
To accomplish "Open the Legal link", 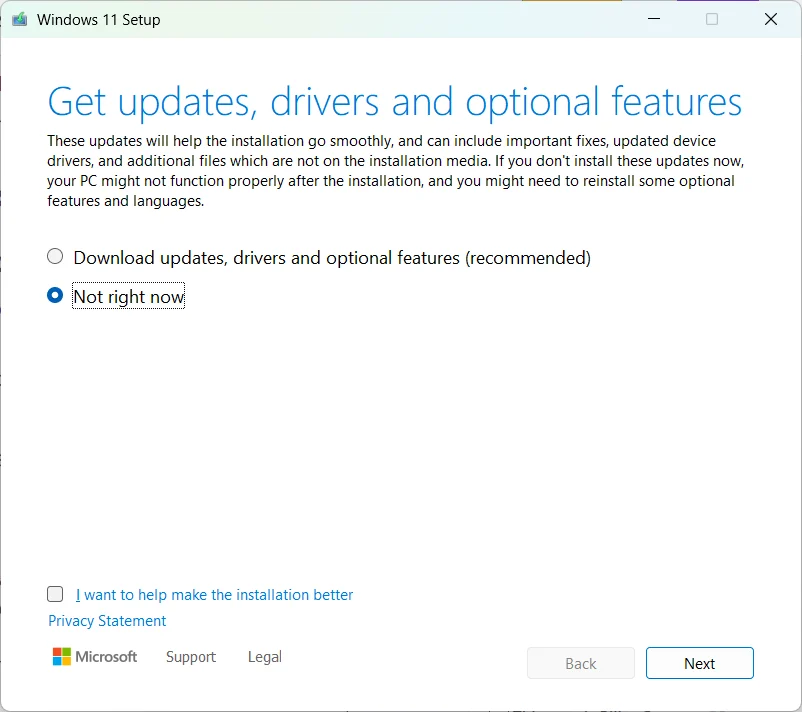I will click(264, 657).
